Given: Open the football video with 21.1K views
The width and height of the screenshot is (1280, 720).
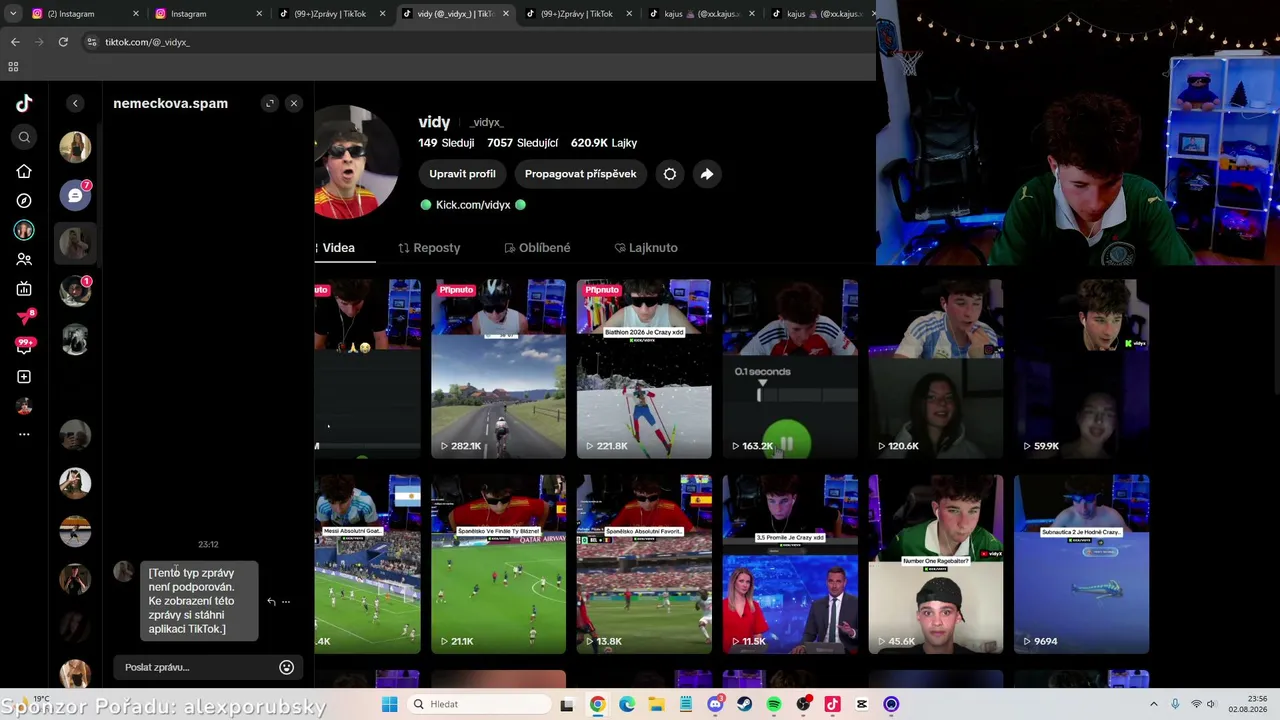Looking at the screenshot, I should click(x=498, y=564).
